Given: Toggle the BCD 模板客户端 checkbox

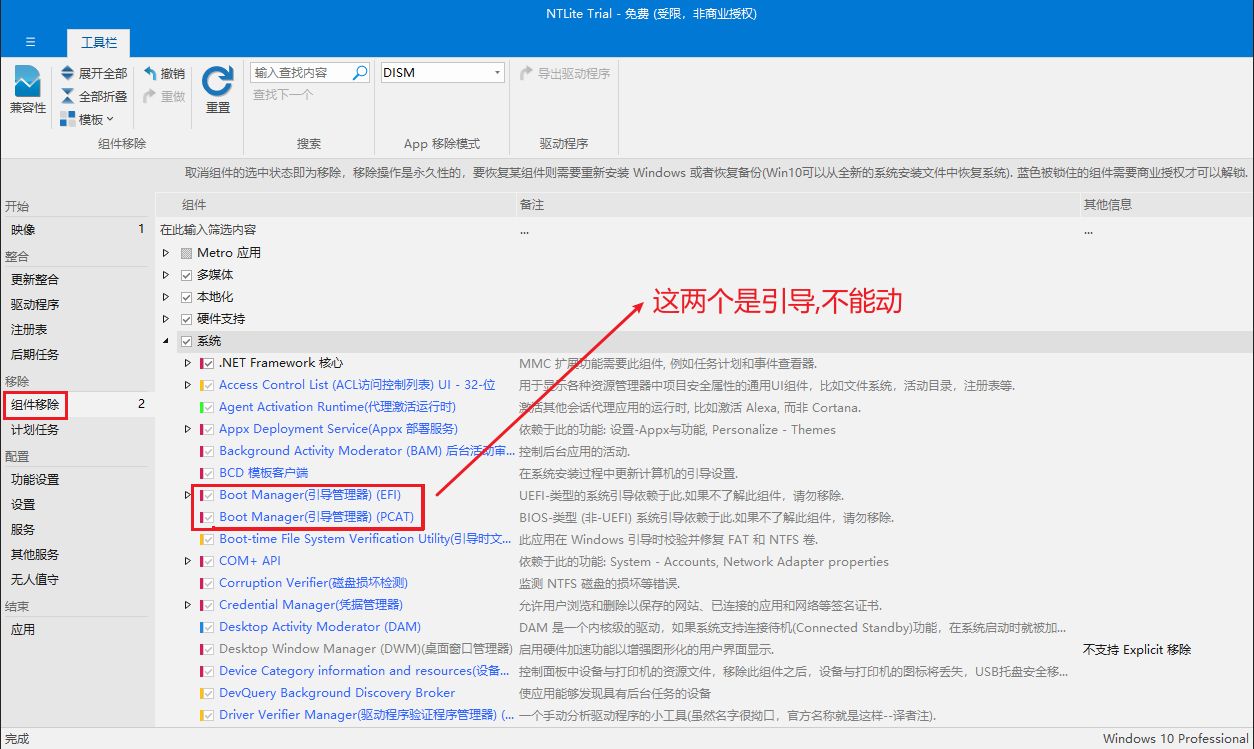Looking at the screenshot, I should pos(208,473).
